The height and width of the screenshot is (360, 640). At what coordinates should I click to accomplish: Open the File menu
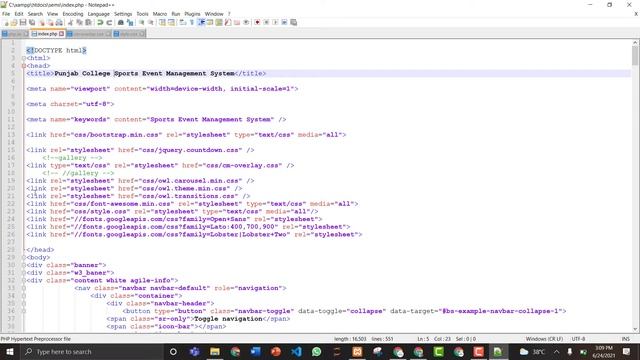6,14
